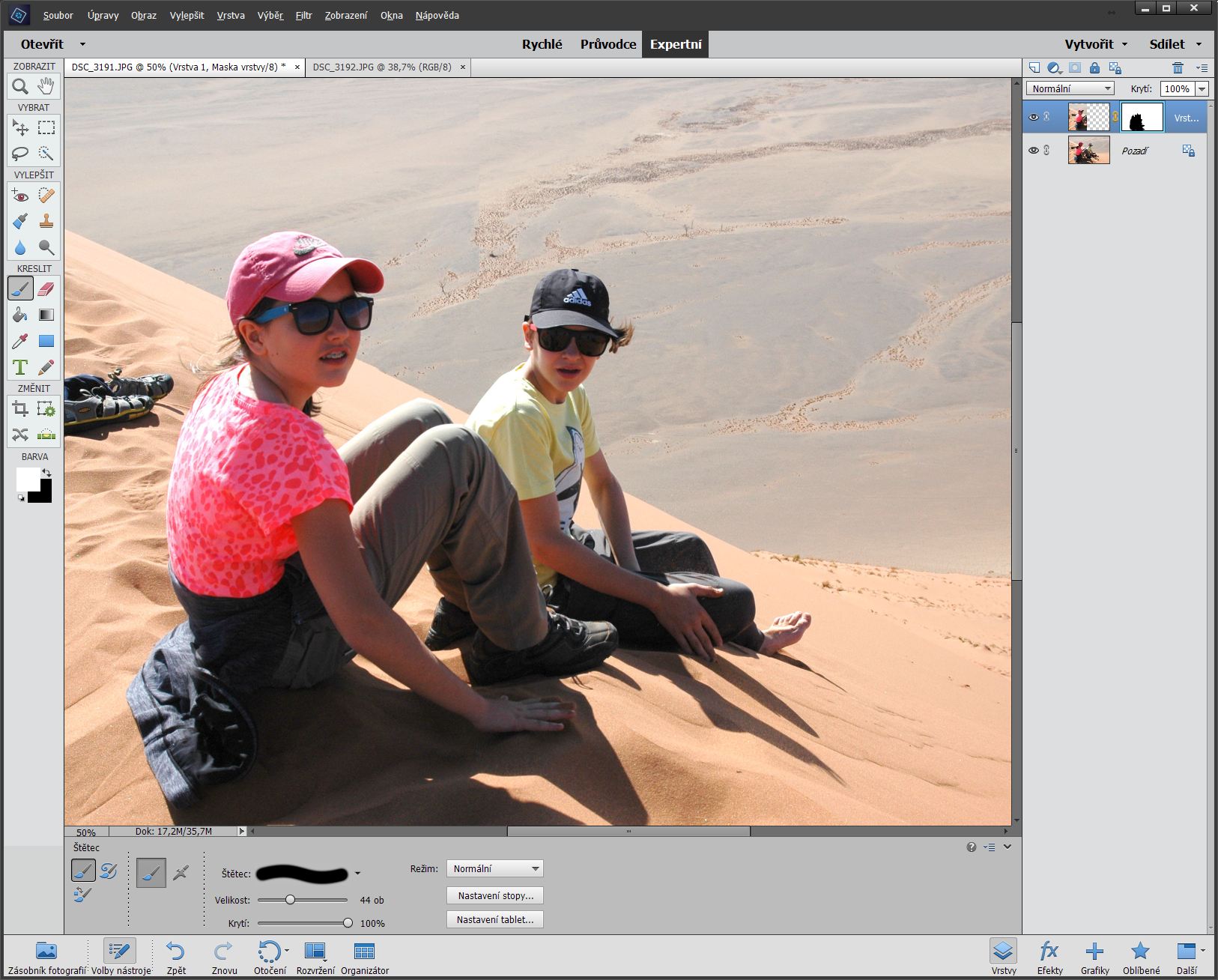Click the Nastavení stopy button

[x=495, y=895]
